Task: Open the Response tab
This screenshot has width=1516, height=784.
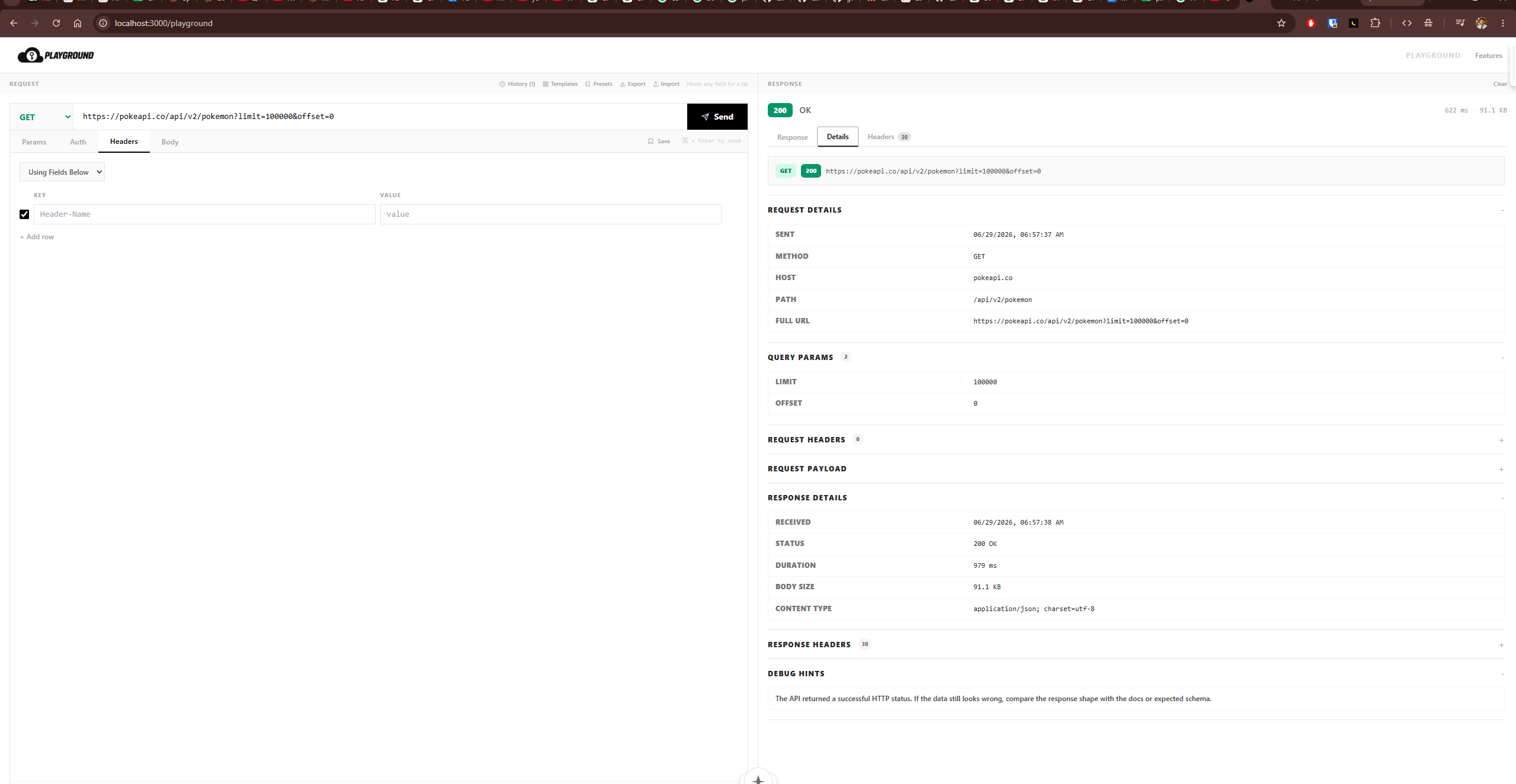Action: click(792, 137)
